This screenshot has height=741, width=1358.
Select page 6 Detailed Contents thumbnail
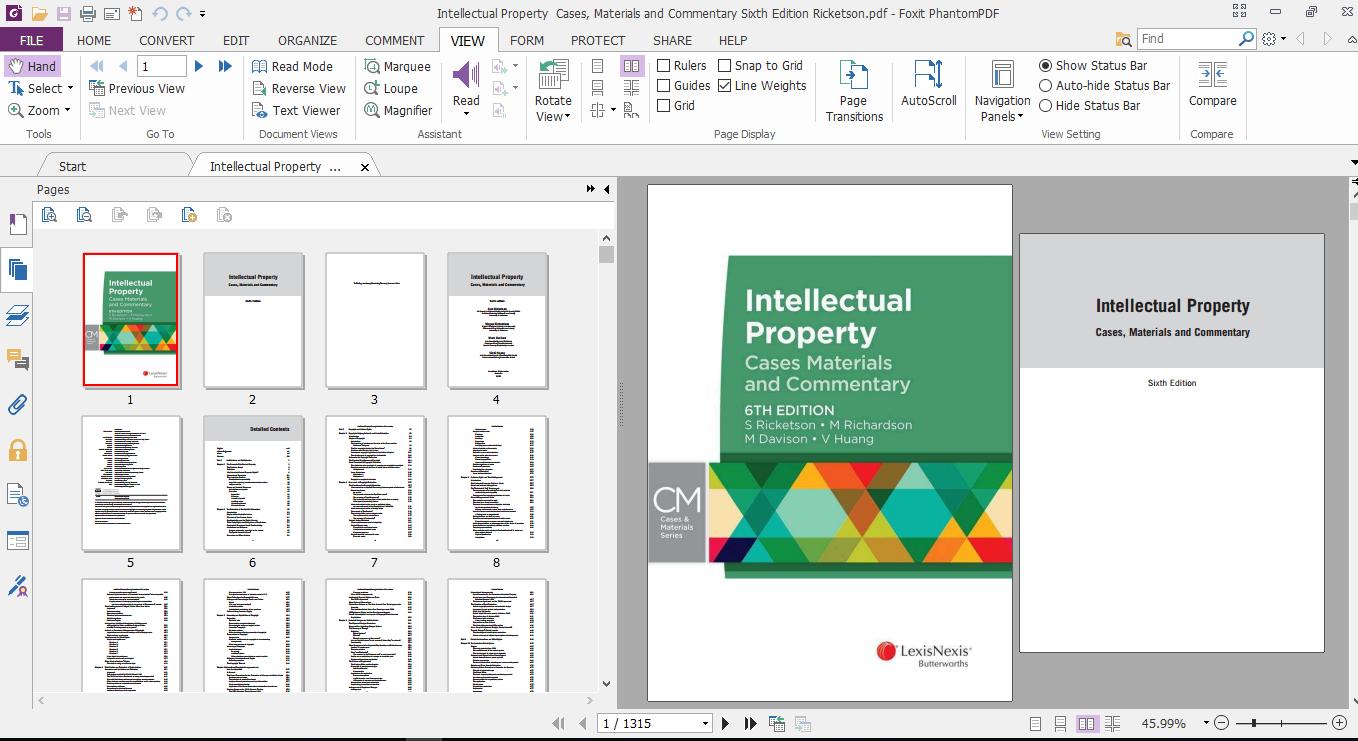click(253, 483)
